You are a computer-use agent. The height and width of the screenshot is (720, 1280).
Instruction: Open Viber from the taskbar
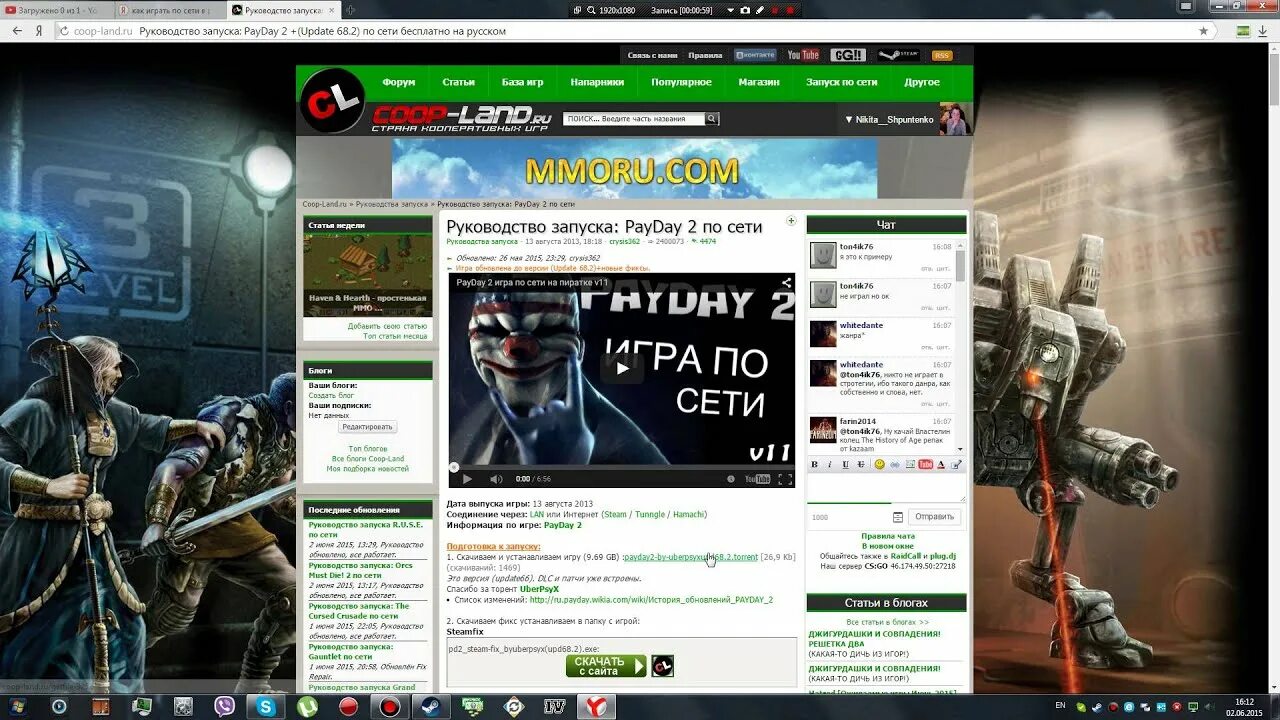[224, 707]
